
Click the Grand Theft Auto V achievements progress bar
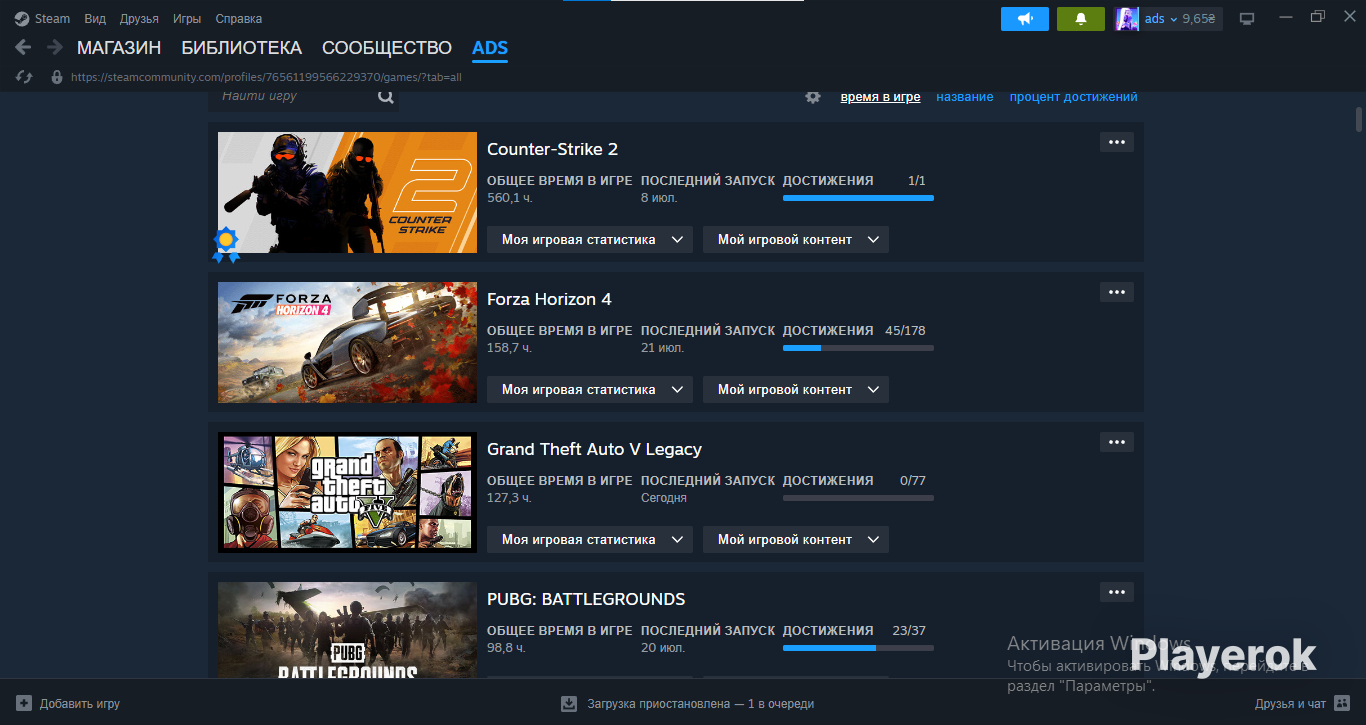pyautogui.click(x=858, y=498)
